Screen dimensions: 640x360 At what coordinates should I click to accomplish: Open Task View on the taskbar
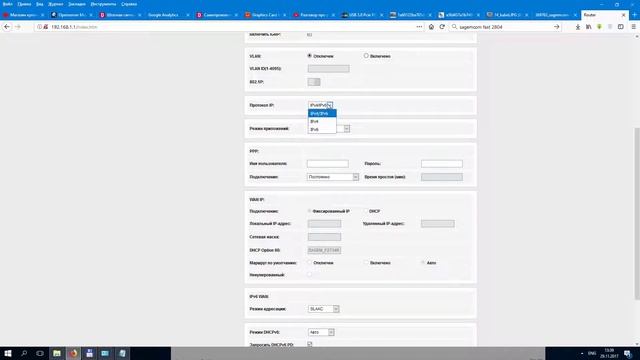coord(40,353)
